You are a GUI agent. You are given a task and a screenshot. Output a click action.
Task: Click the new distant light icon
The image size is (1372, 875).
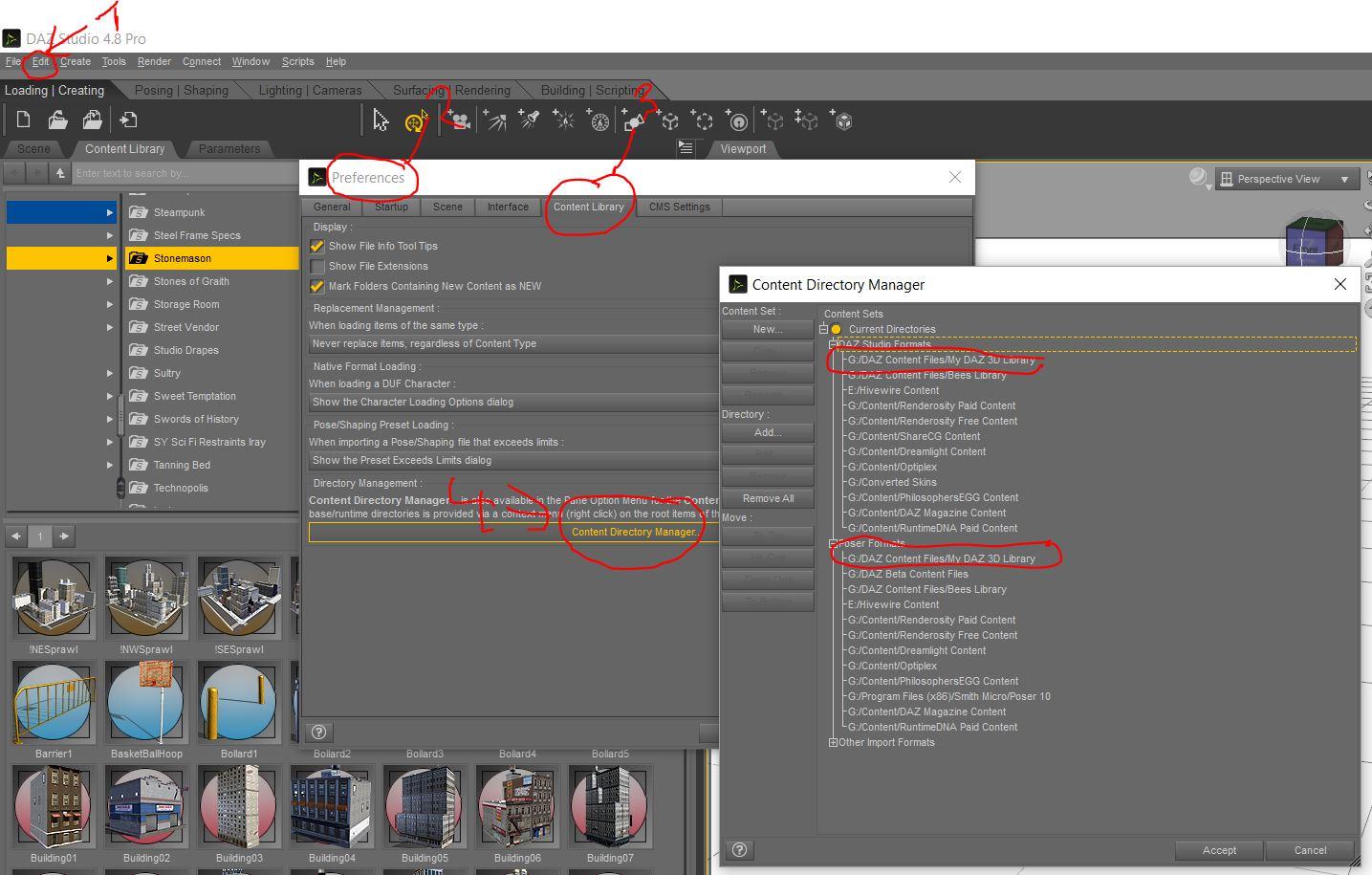495,121
